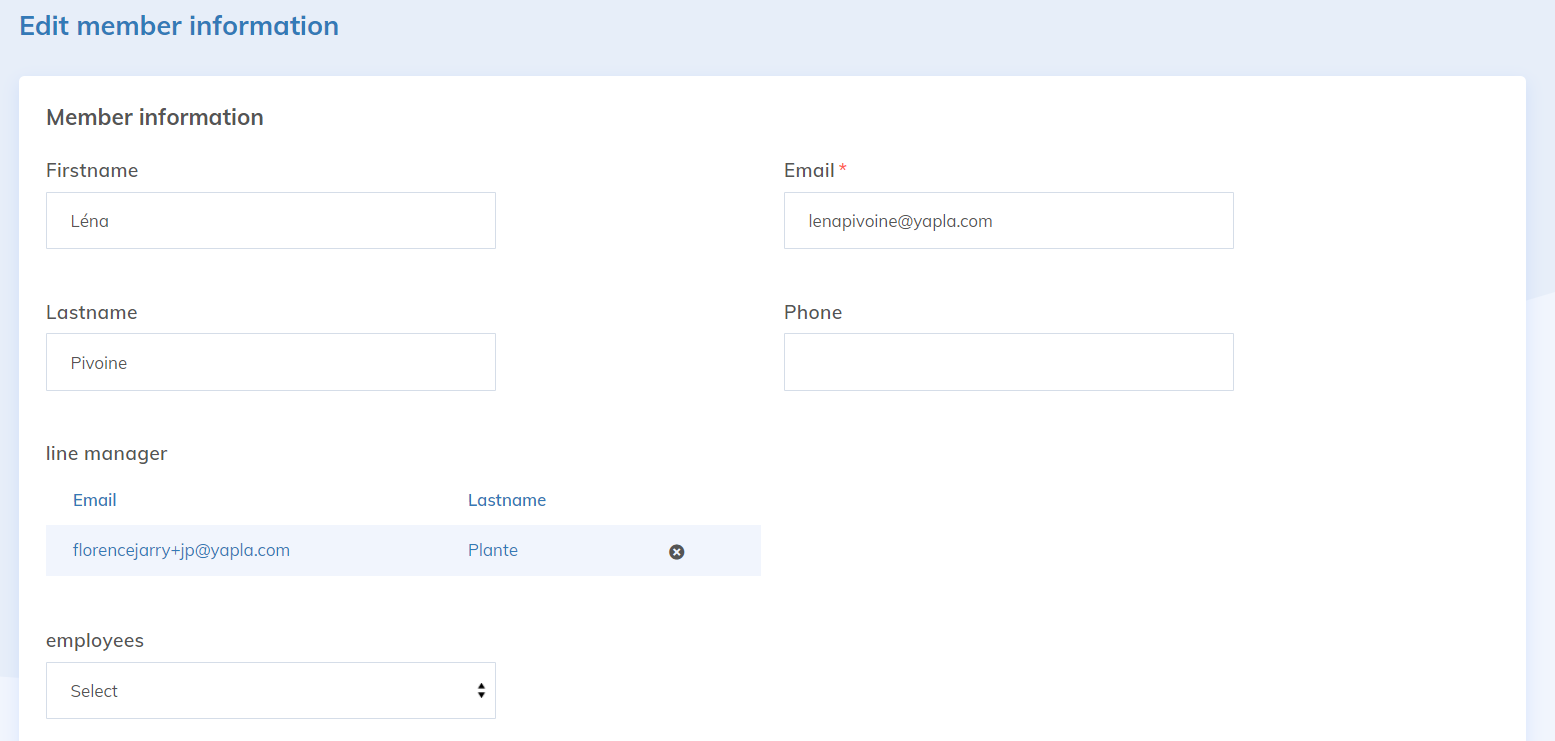Click the Firstname field label
The height and width of the screenshot is (741, 1555).
click(x=92, y=171)
